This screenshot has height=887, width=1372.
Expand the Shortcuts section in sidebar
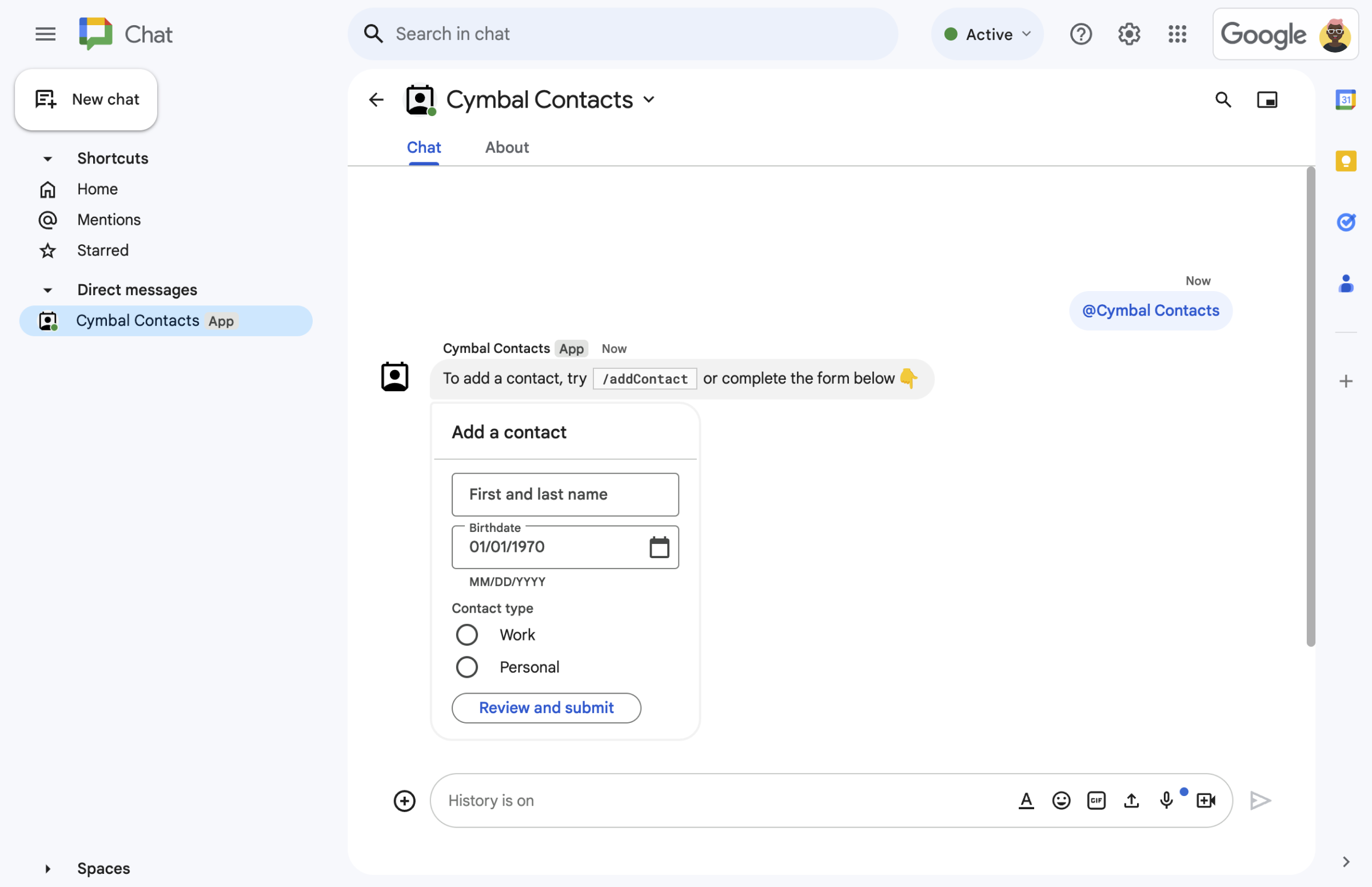(x=48, y=157)
